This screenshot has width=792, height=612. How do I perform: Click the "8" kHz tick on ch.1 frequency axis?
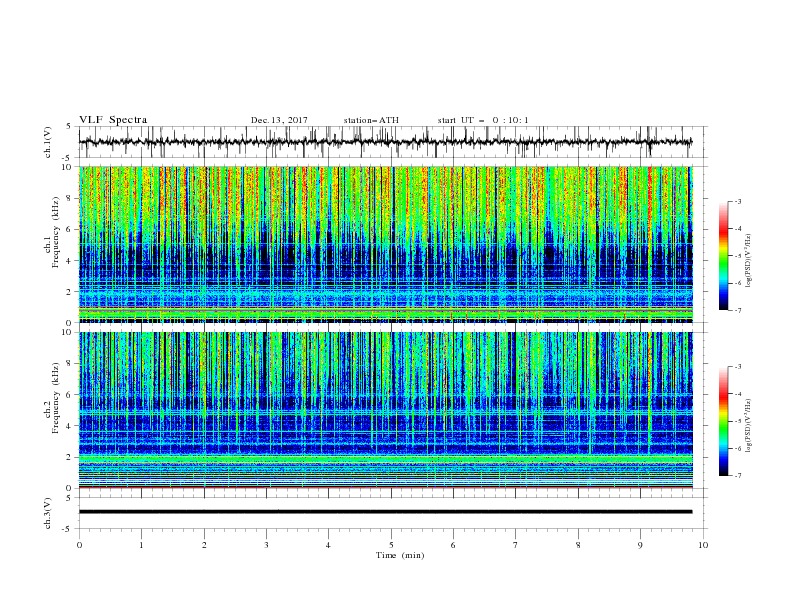click(x=70, y=198)
